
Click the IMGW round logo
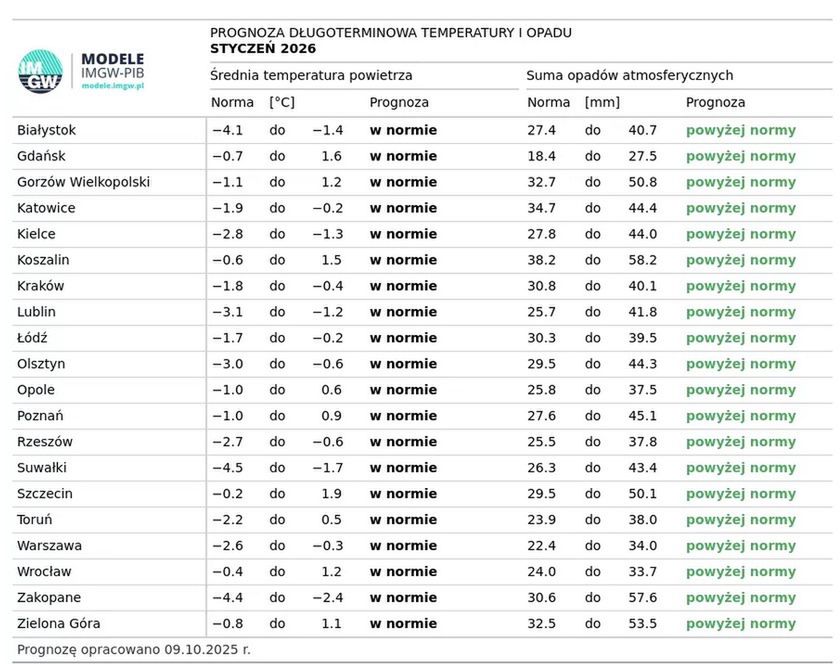tap(40, 72)
